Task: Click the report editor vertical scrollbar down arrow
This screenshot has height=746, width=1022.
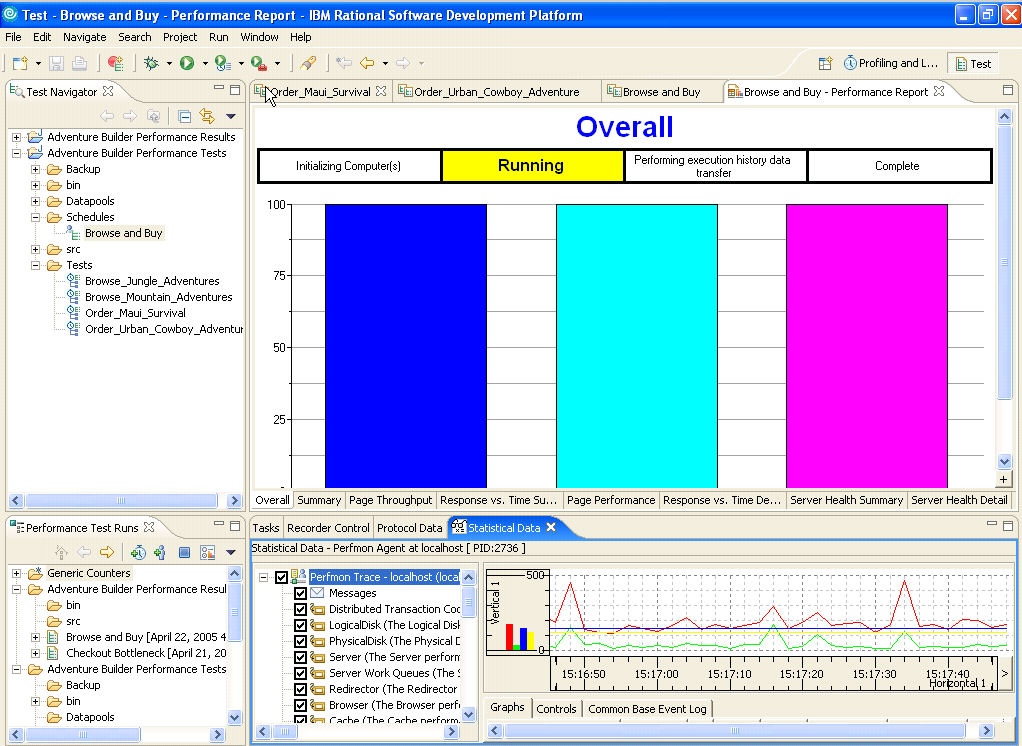Action: point(1004,461)
